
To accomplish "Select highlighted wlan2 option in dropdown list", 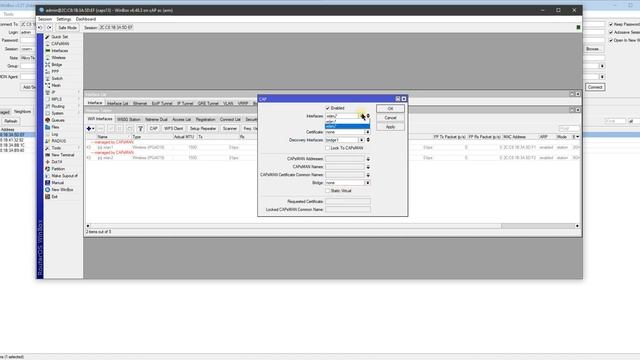I will [x=347, y=127].
